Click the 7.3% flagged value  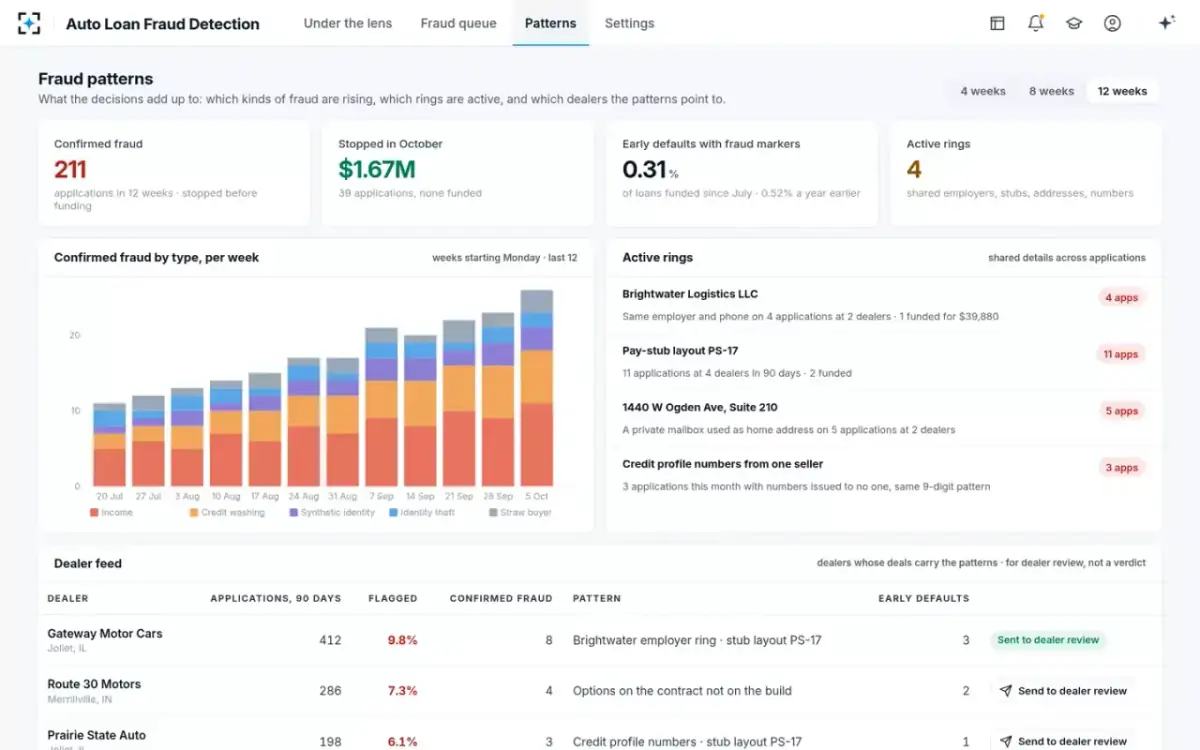click(x=402, y=691)
